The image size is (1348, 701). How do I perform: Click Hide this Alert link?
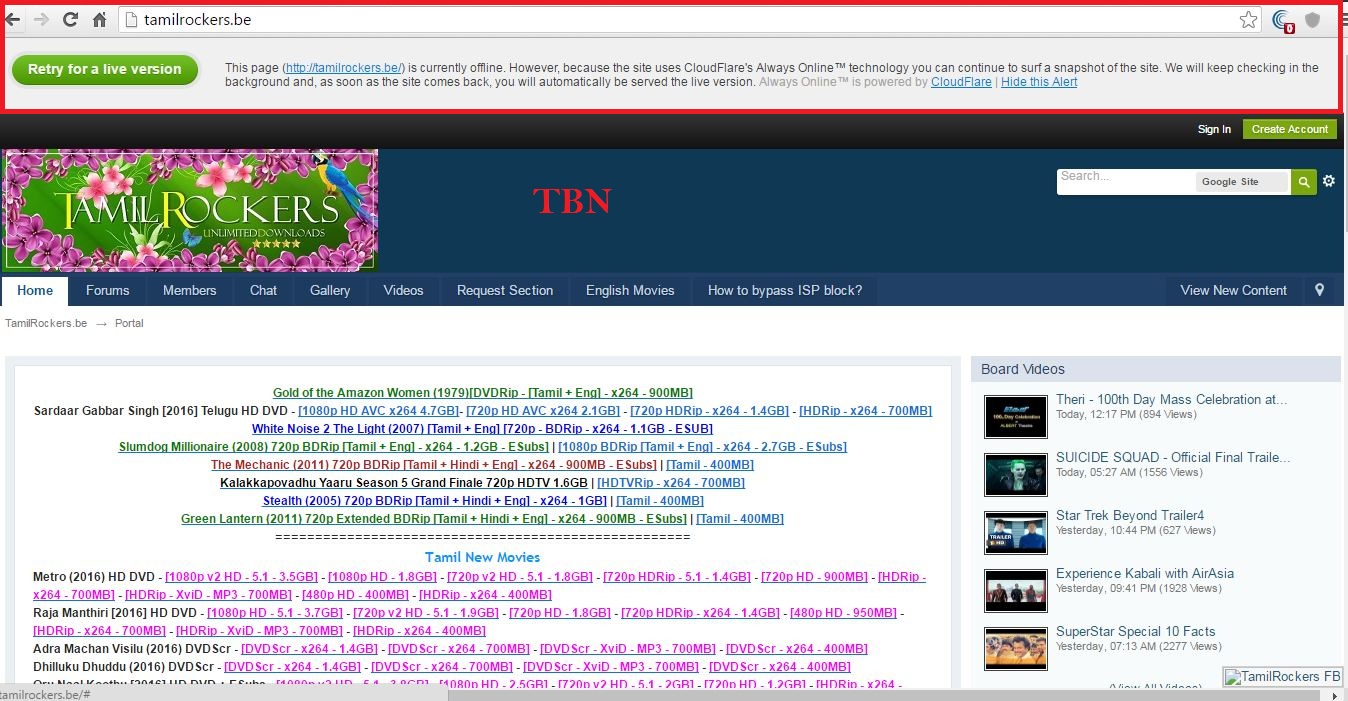[1039, 82]
